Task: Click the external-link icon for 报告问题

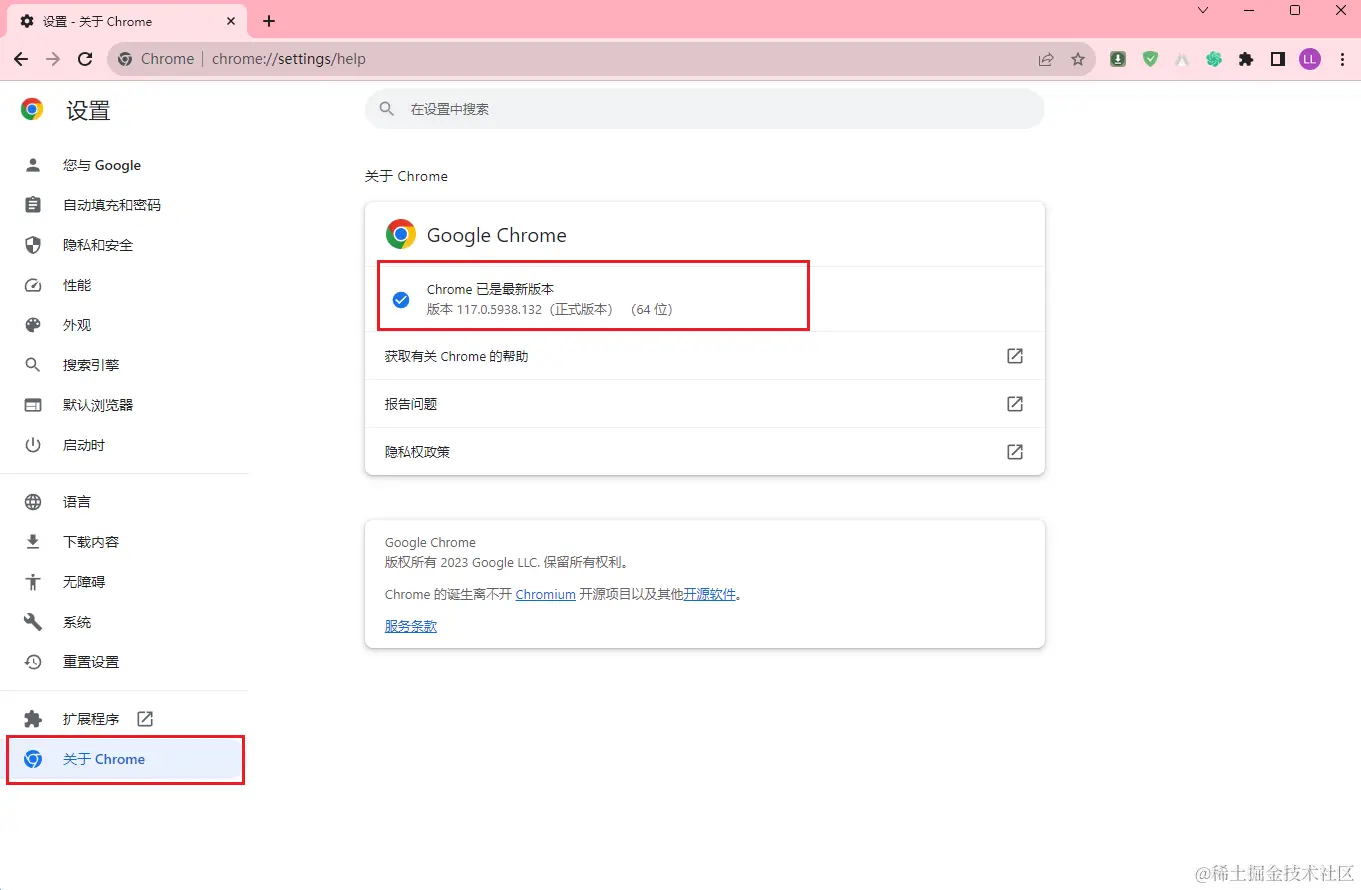Action: (1015, 404)
